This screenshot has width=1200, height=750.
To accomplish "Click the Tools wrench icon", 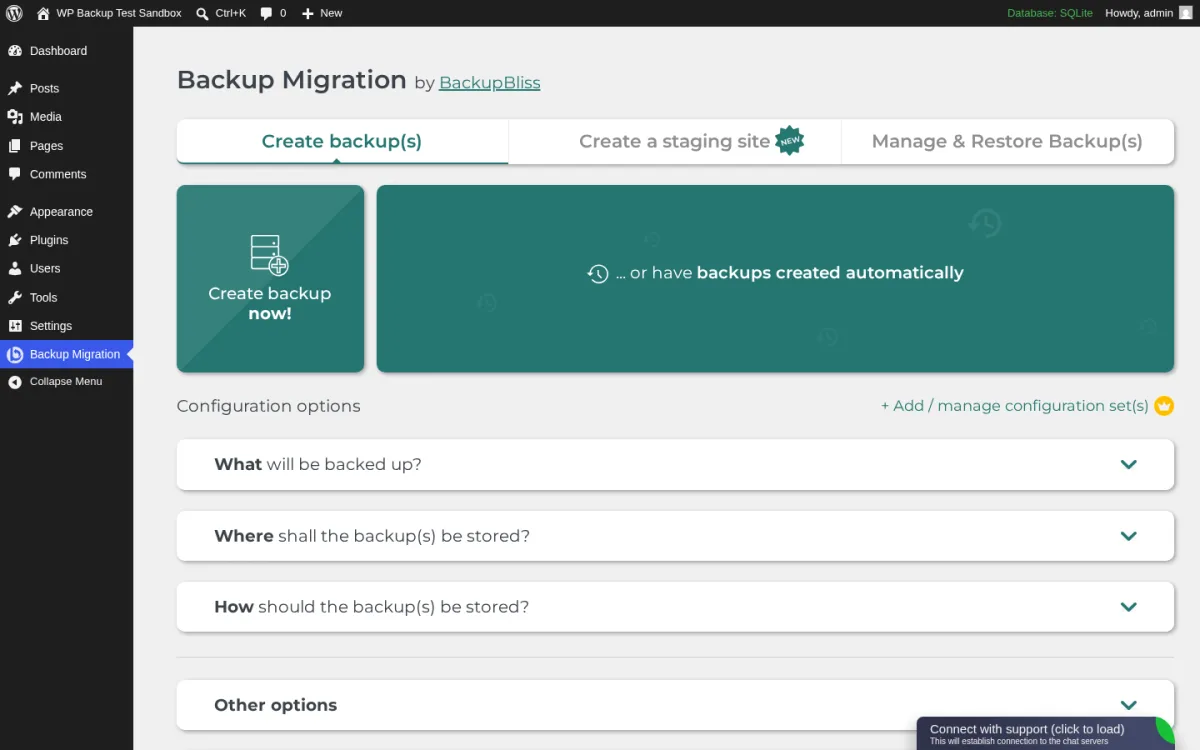I will pos(15,297).
